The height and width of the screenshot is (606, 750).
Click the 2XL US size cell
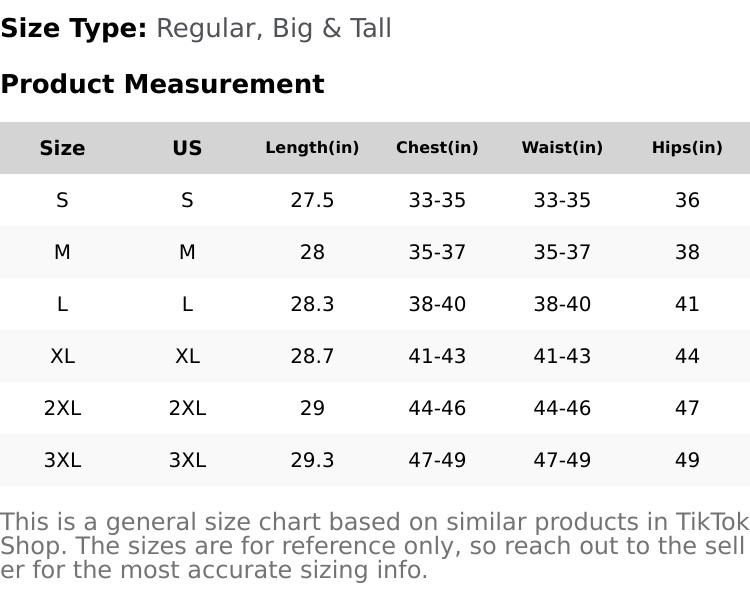(187, 408)
